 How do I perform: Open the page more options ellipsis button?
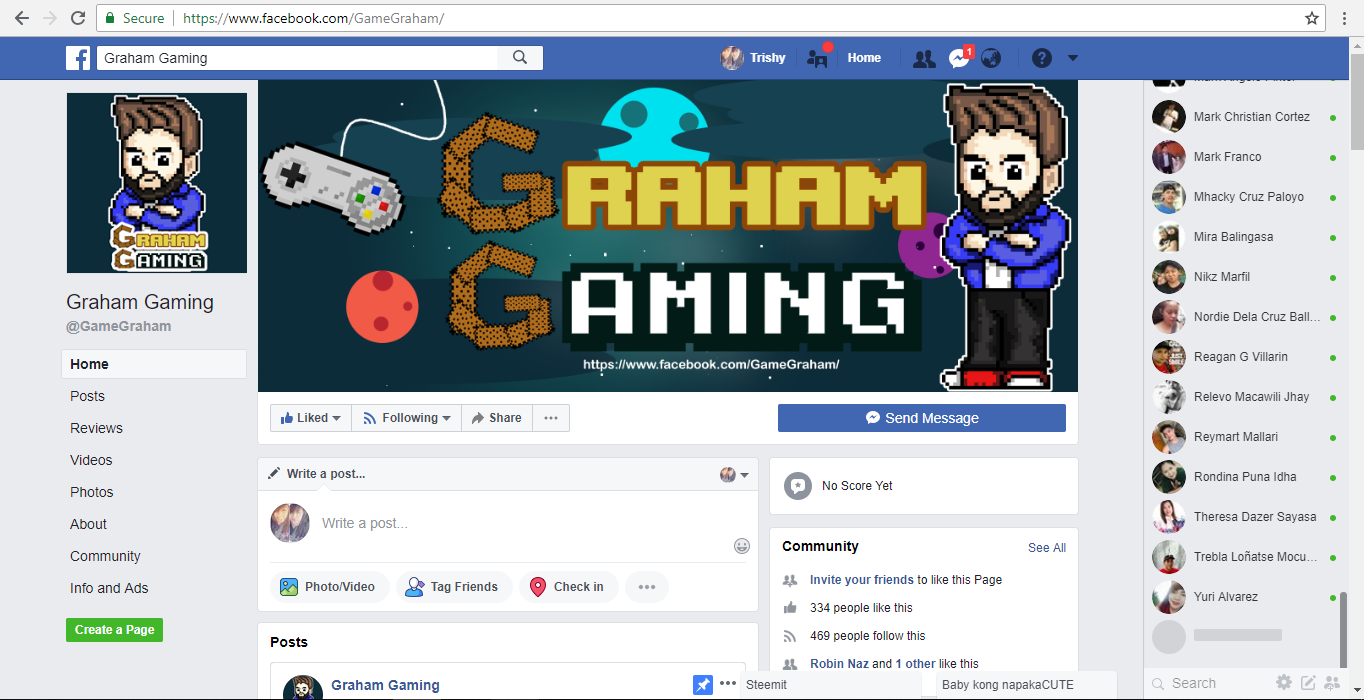[x=551, y=418]
